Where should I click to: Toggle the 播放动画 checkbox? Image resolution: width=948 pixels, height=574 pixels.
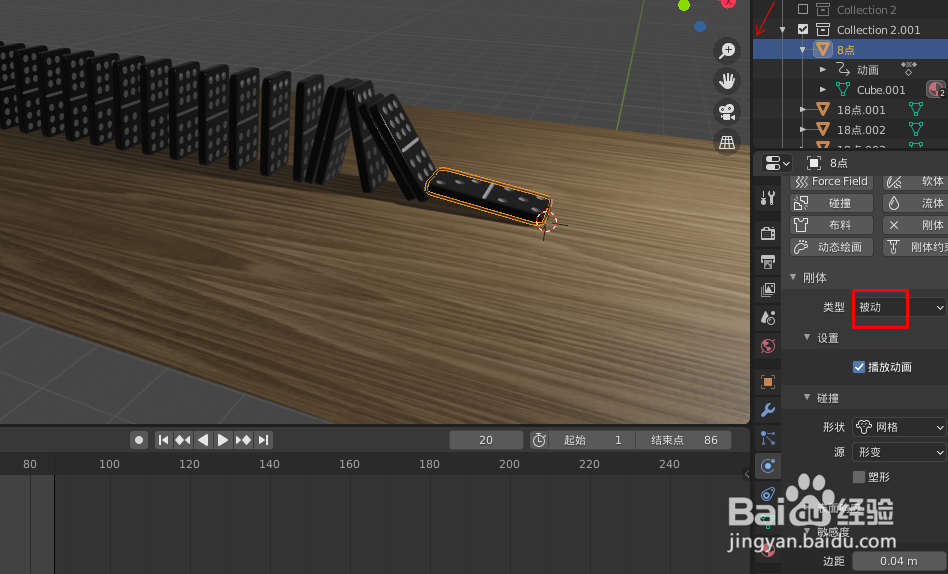pyautogui.click(x=859, y=367)
